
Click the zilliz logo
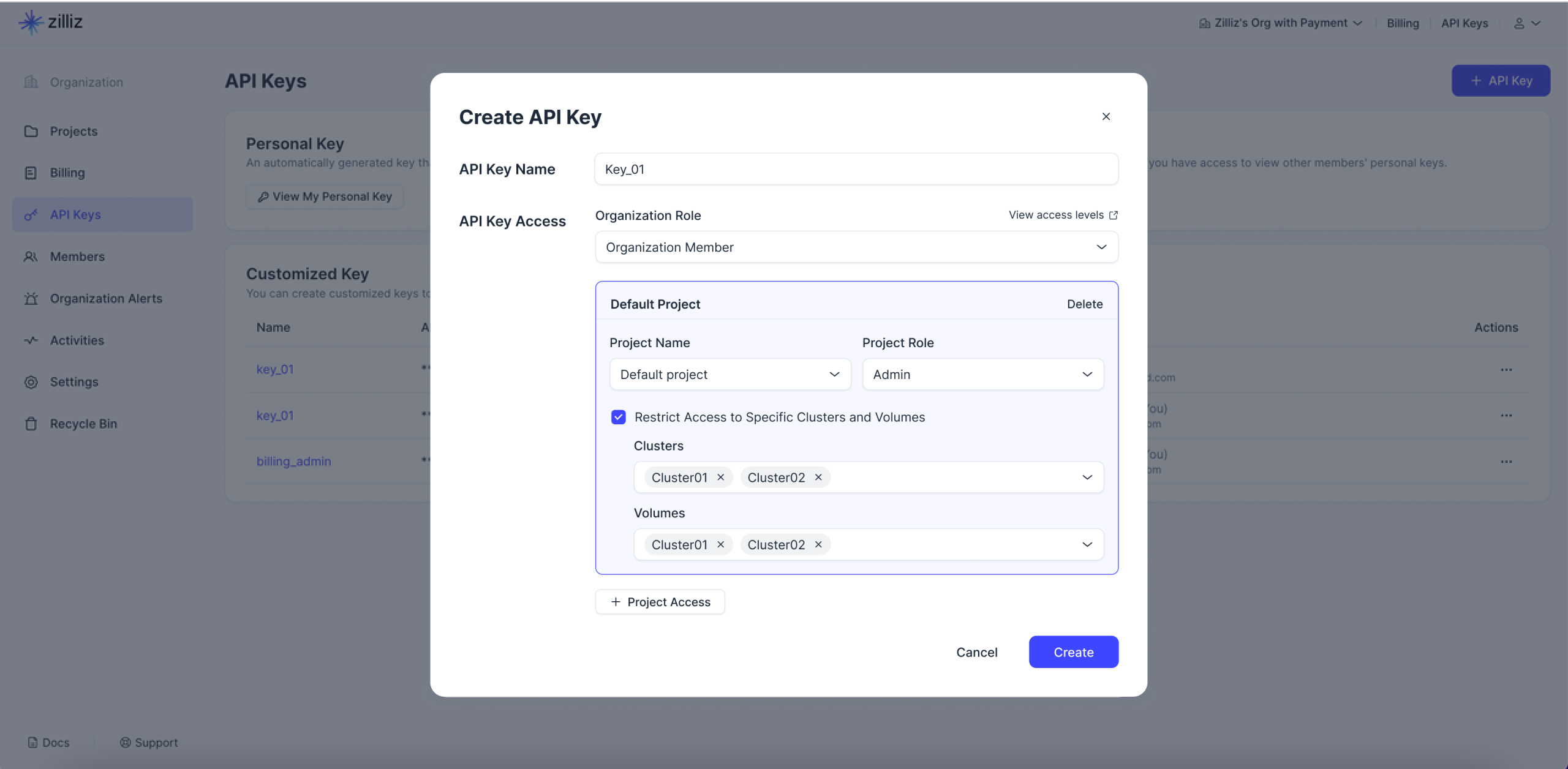[x=50, y=22]
